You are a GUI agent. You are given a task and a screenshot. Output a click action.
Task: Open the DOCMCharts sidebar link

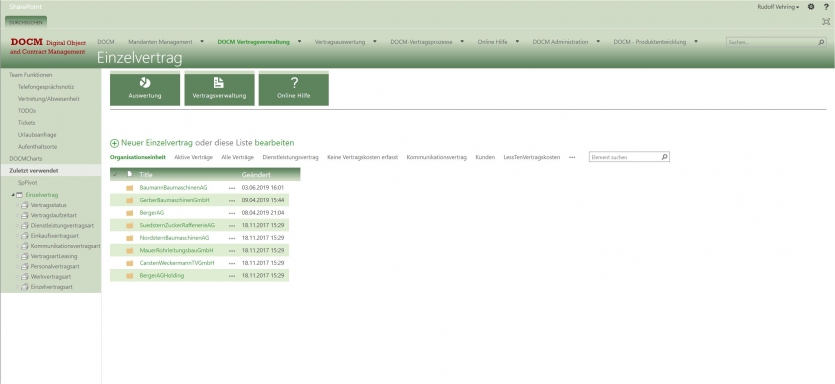(x=26, y=159)
